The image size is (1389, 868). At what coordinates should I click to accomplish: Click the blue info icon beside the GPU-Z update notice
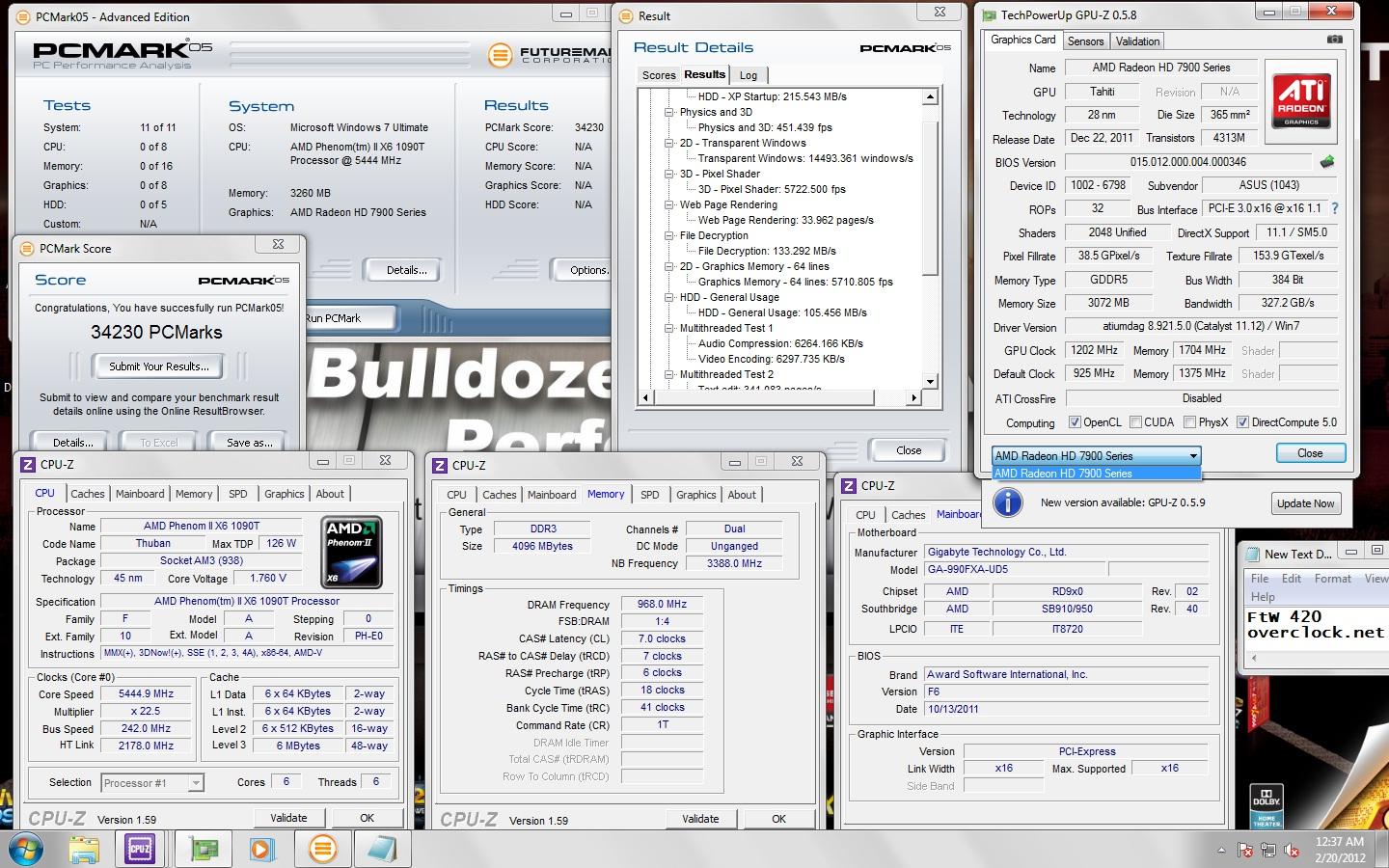(1008, 502)
